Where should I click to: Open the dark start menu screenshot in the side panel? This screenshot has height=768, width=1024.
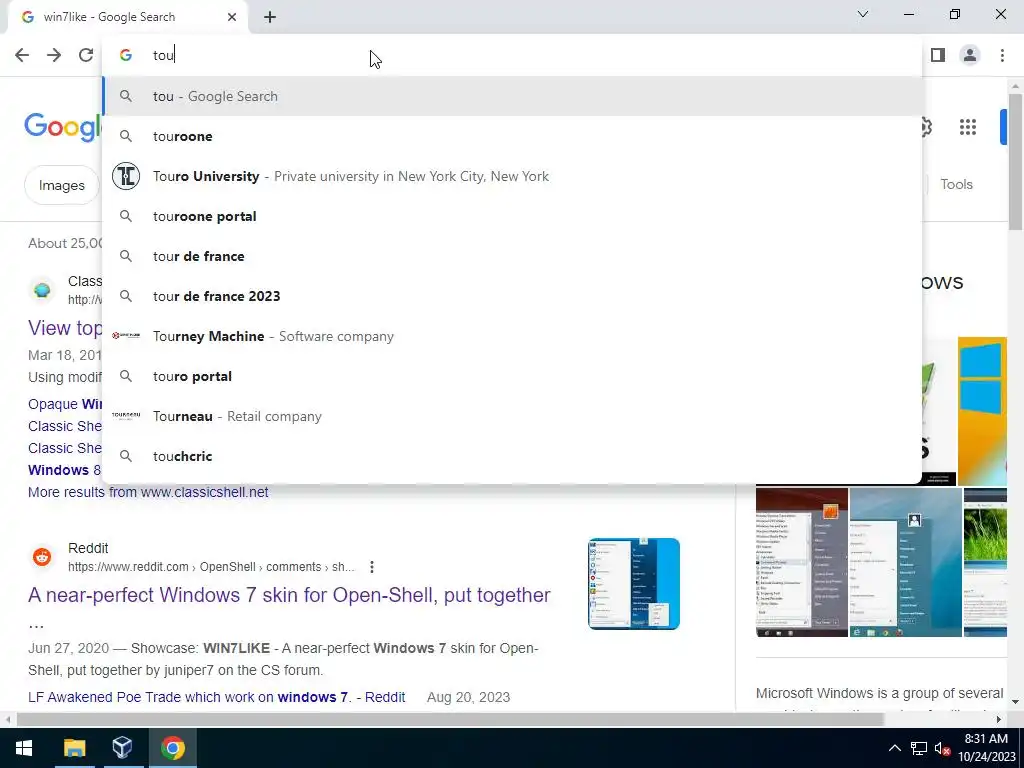(x=801, y=562)
